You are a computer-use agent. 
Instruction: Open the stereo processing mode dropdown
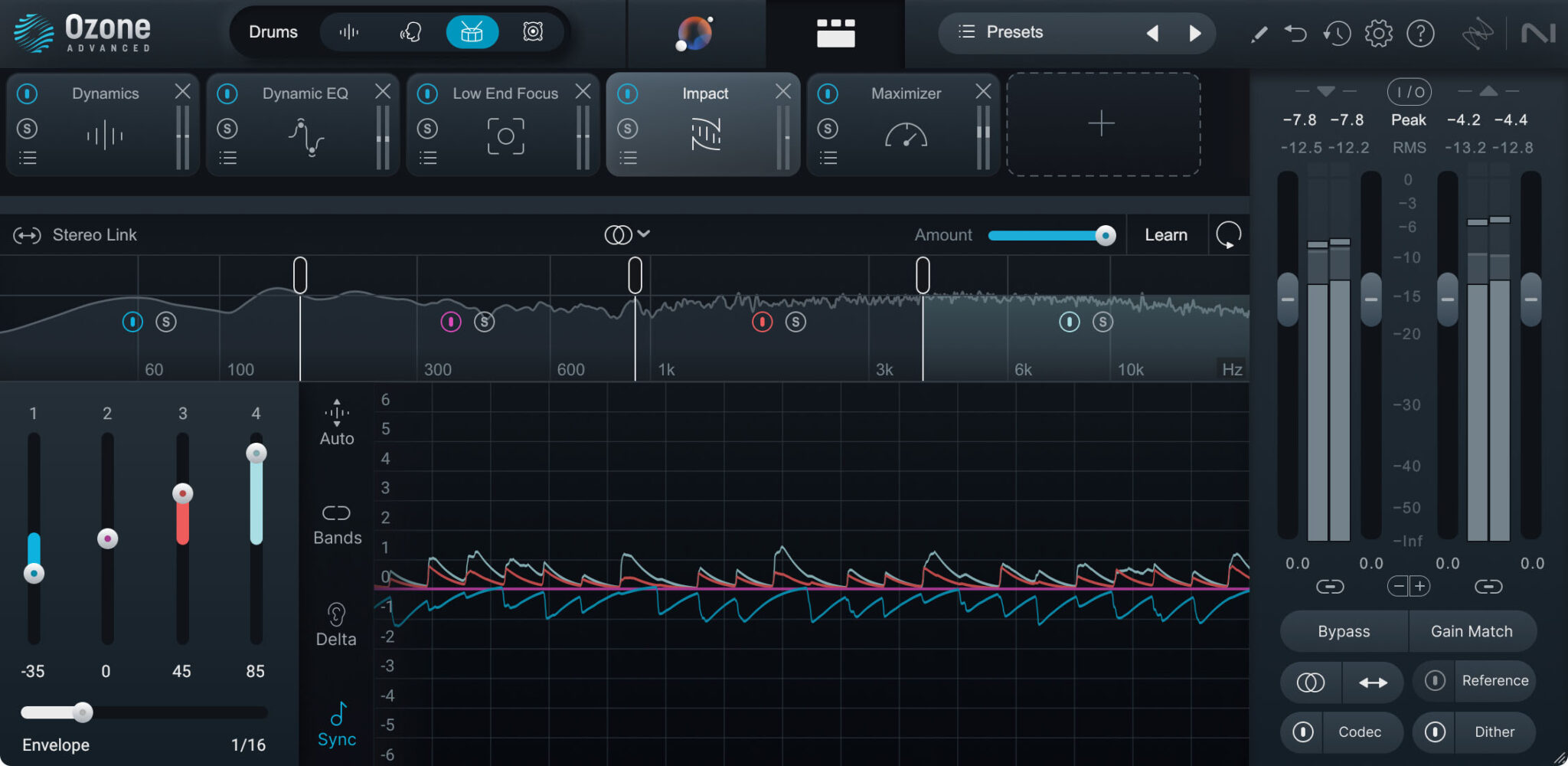point(628,234)
